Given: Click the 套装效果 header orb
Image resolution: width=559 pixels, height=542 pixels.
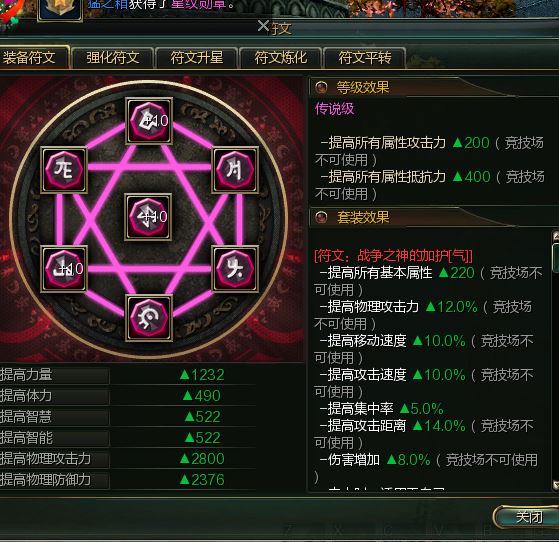Looking at the screenshot, I should click(x=321, y=216).
